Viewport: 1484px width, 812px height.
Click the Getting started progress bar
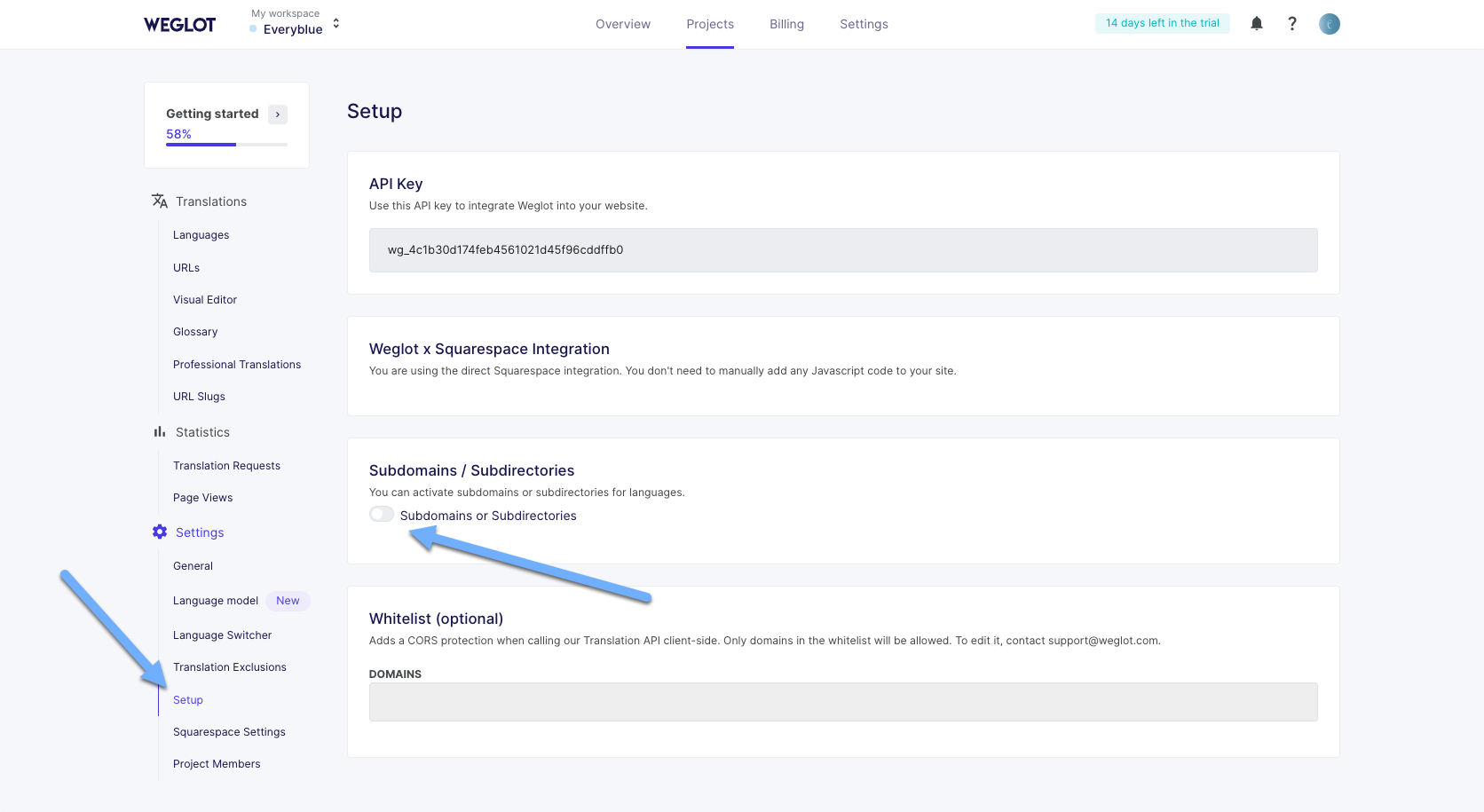(226, 144)
